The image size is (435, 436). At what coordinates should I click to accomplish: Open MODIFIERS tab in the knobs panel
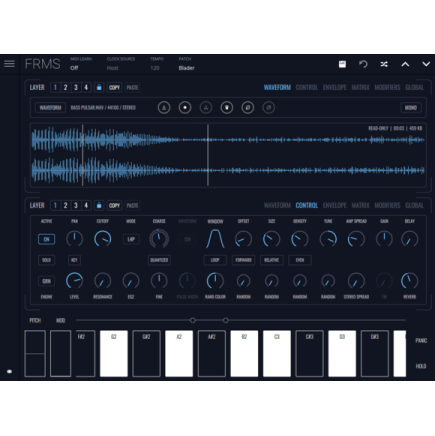(387, 205)
